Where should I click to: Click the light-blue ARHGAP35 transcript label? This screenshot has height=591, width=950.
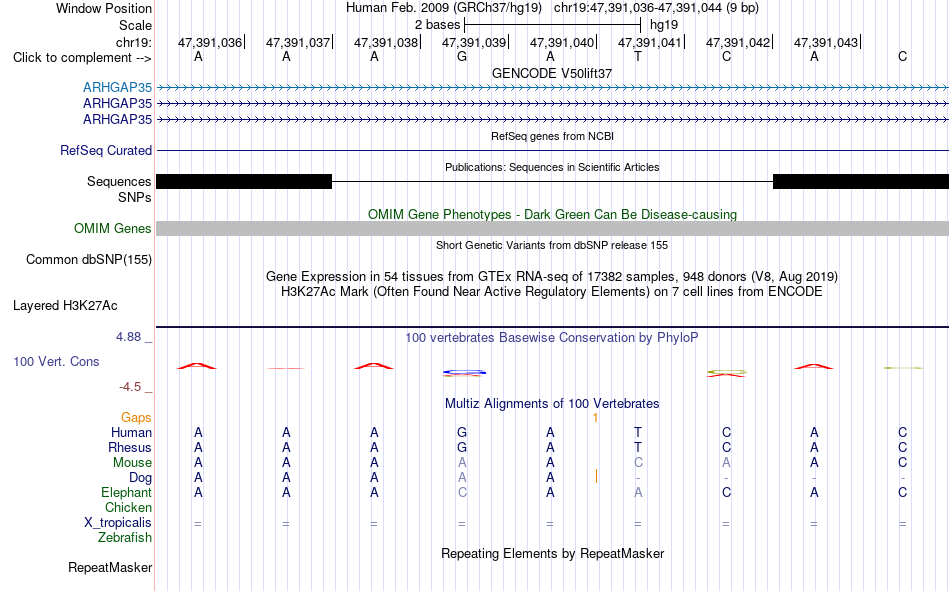tap(118, 87)
